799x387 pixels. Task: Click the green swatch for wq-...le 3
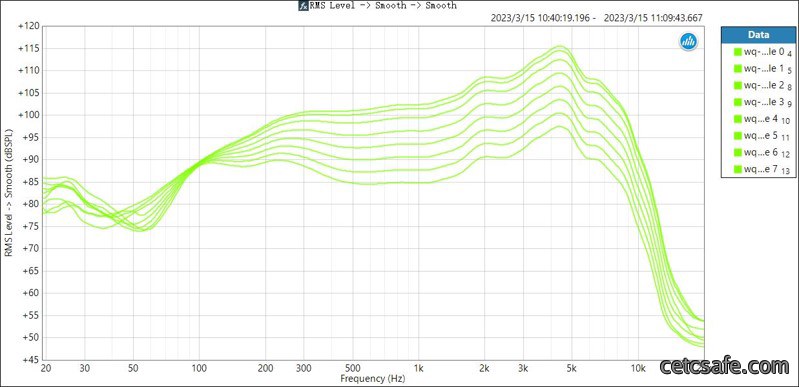coord(737,102)
